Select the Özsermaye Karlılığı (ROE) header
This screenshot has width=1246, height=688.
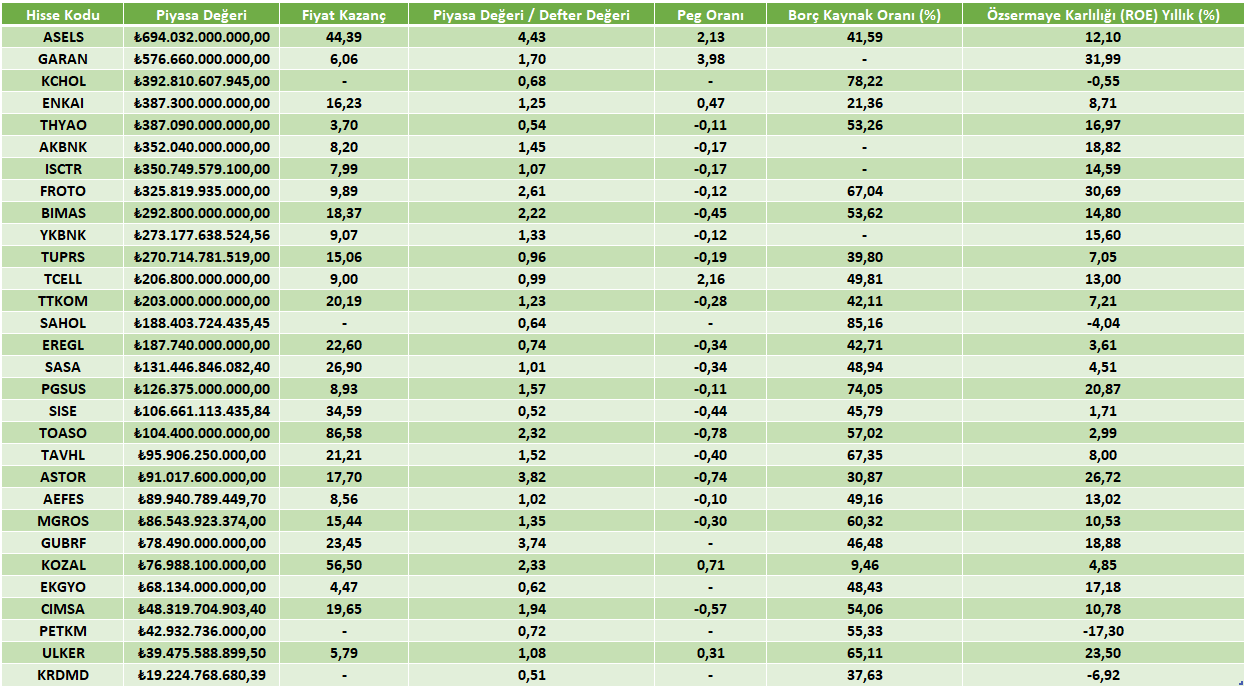pos(1103,15)
